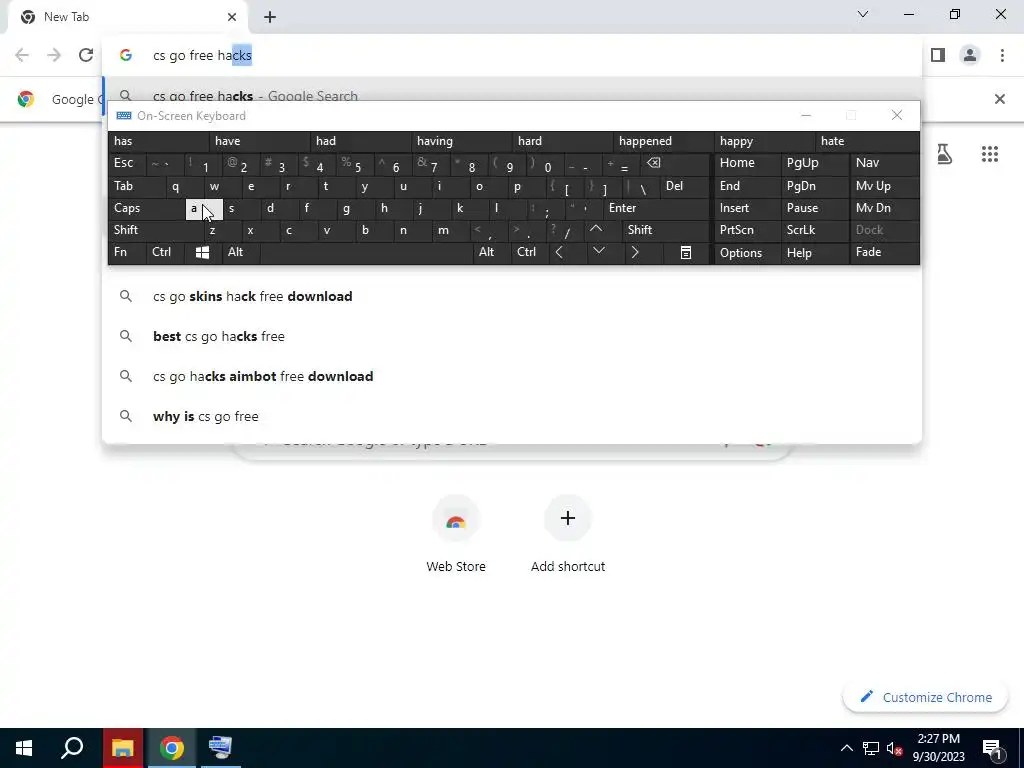Click the browser back arrow
The image size is (1024, 768).
click(22, 56)
